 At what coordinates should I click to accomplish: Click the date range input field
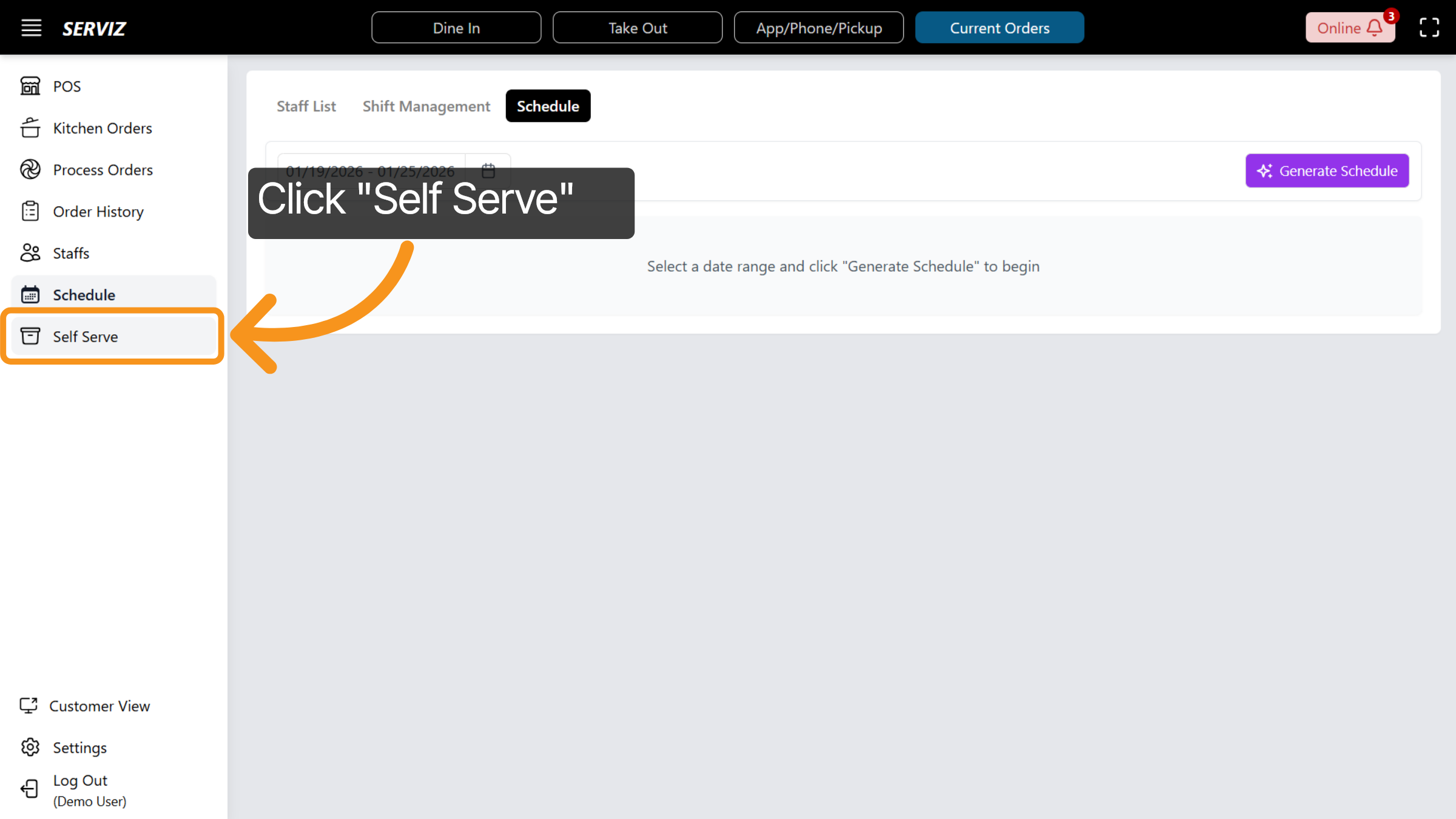371,170
